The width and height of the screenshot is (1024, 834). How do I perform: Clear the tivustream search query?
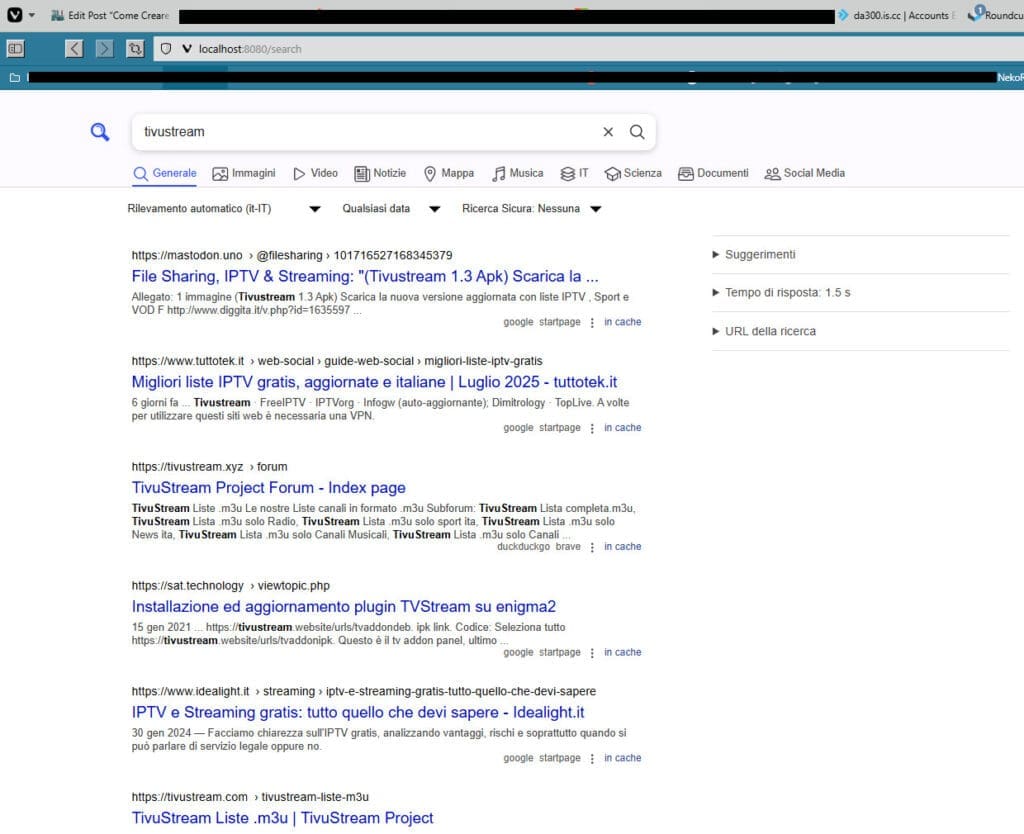click(x=608, y=132)
